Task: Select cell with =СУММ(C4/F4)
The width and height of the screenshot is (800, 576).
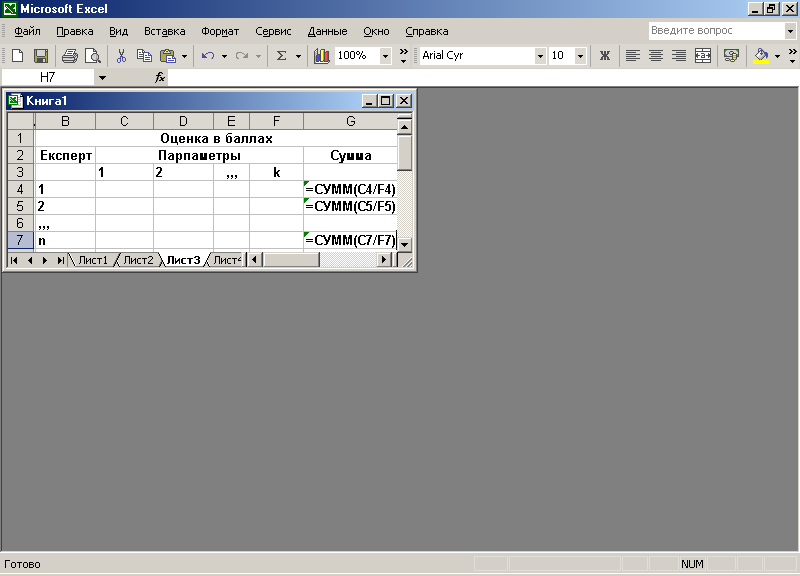Action: click(350, 189)
